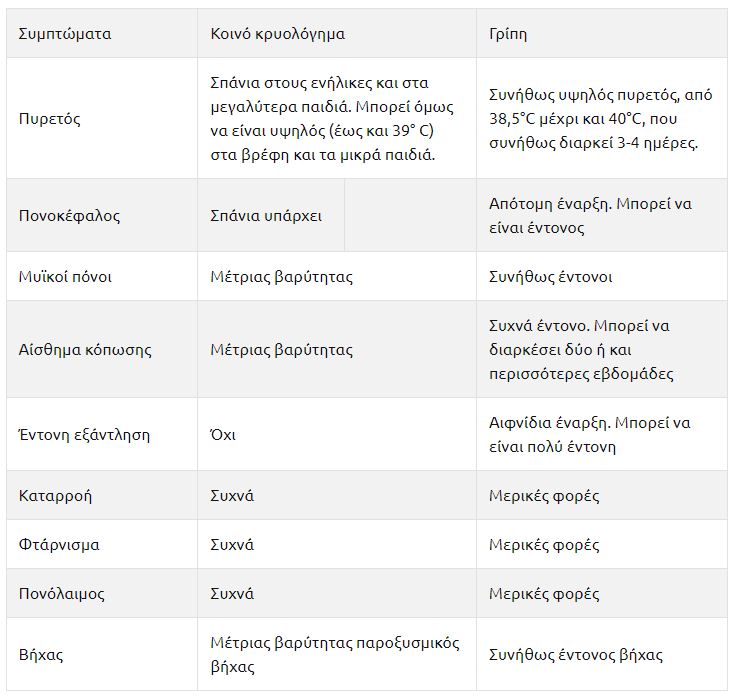
Task: Click the Σπάνια υπάρχει cell
Action: 266,216
